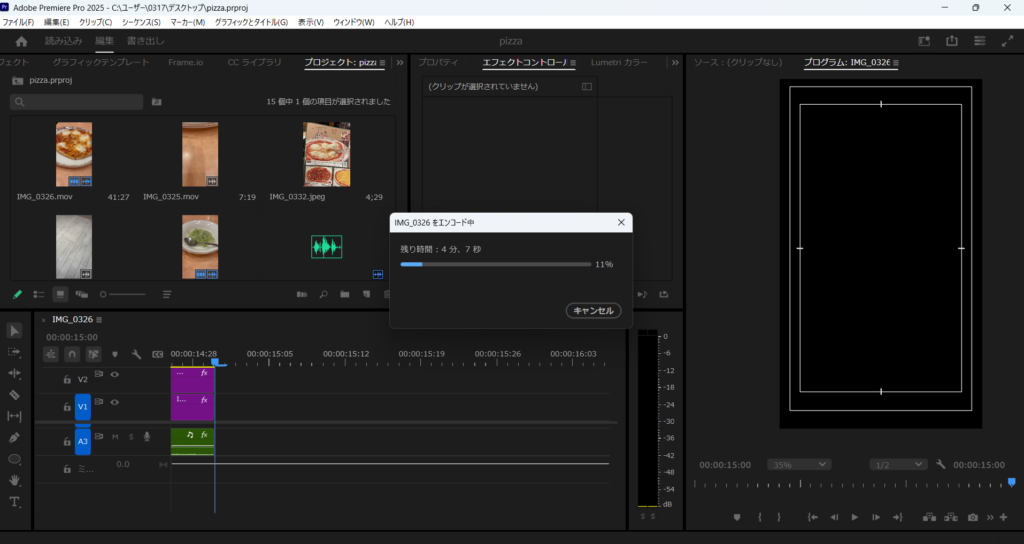Select the Pen tool
Screen dimensions: 1024x544
click(14, 437)
